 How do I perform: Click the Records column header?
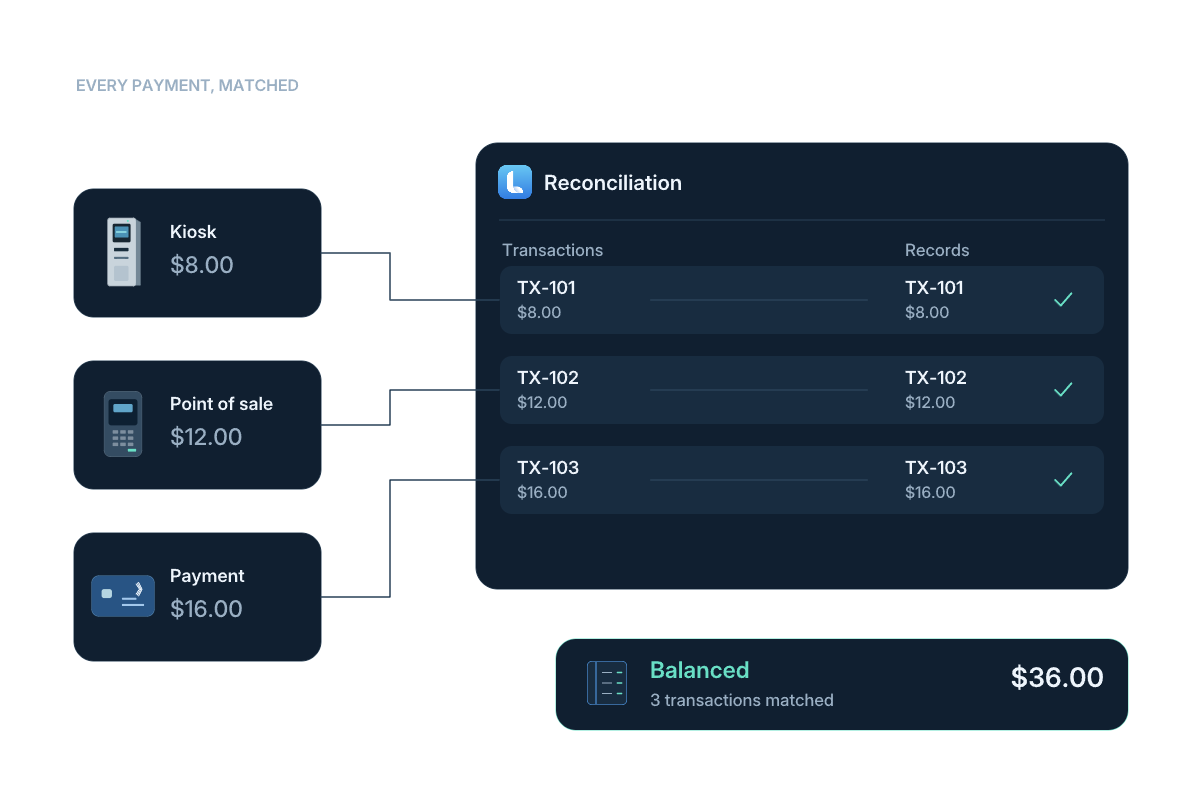(x=937, y=250)
